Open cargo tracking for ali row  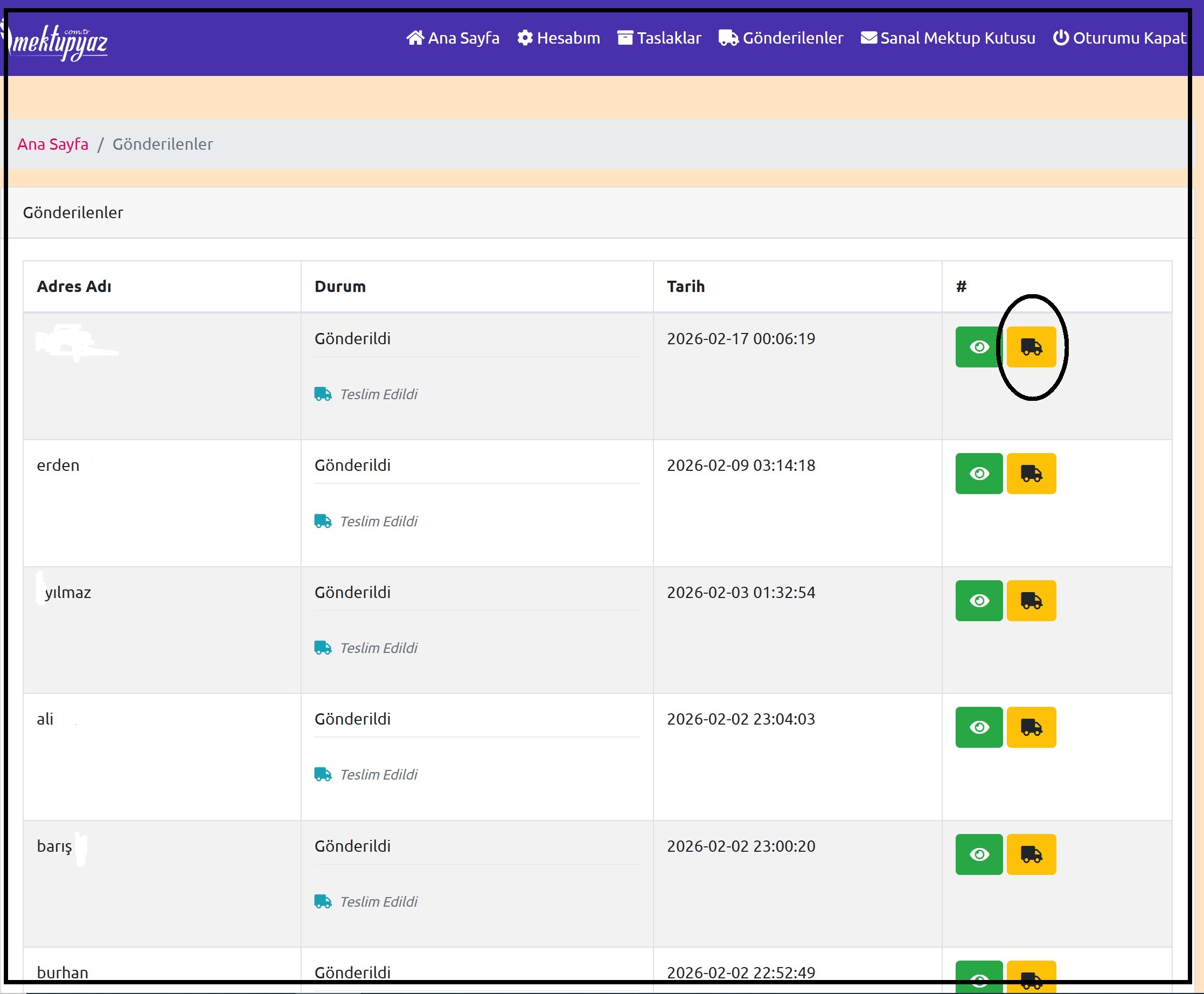pyautogui.click(x=1031, y=727)
